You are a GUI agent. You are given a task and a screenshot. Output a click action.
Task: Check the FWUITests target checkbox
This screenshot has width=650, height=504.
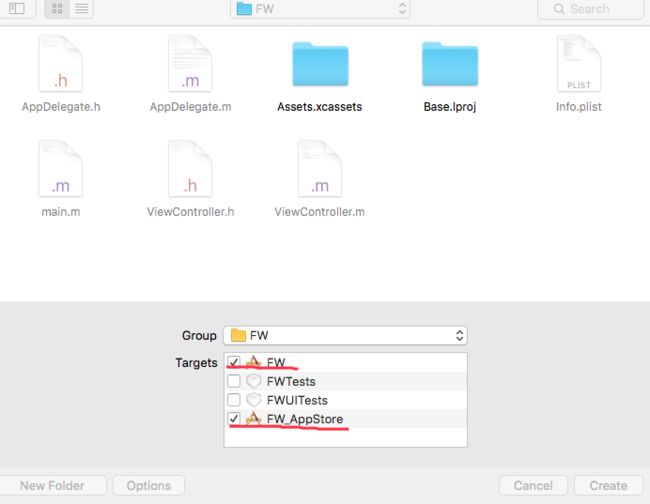[234, 400]
